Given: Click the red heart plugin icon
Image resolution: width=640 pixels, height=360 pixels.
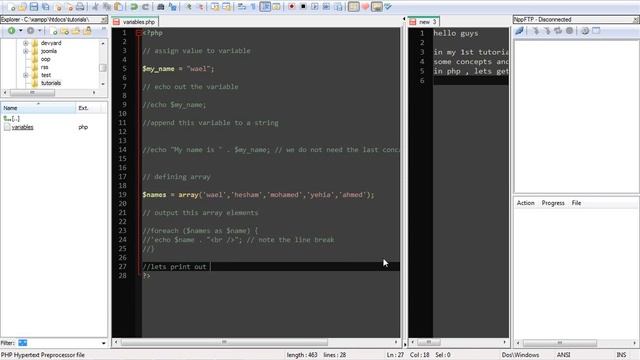Looking at the screenshot, I should point(365,7).
